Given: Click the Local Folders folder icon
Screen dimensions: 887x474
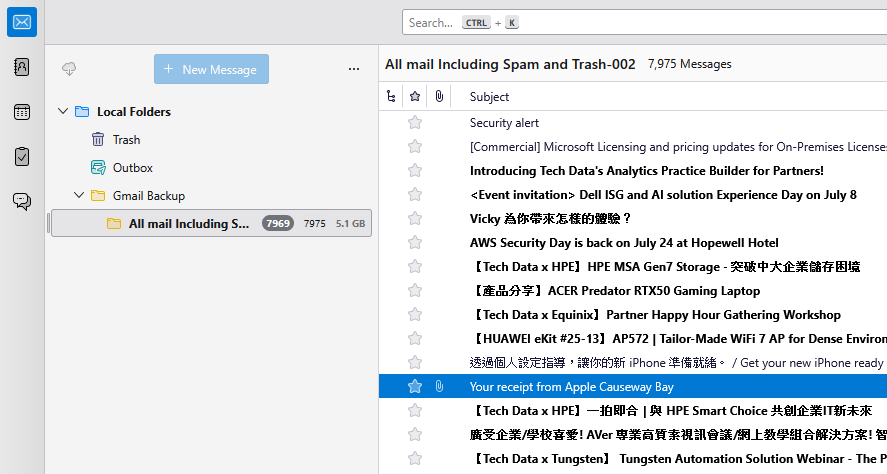Looking at the screenshot, I should pyautogui.click(x=82, y=111).
